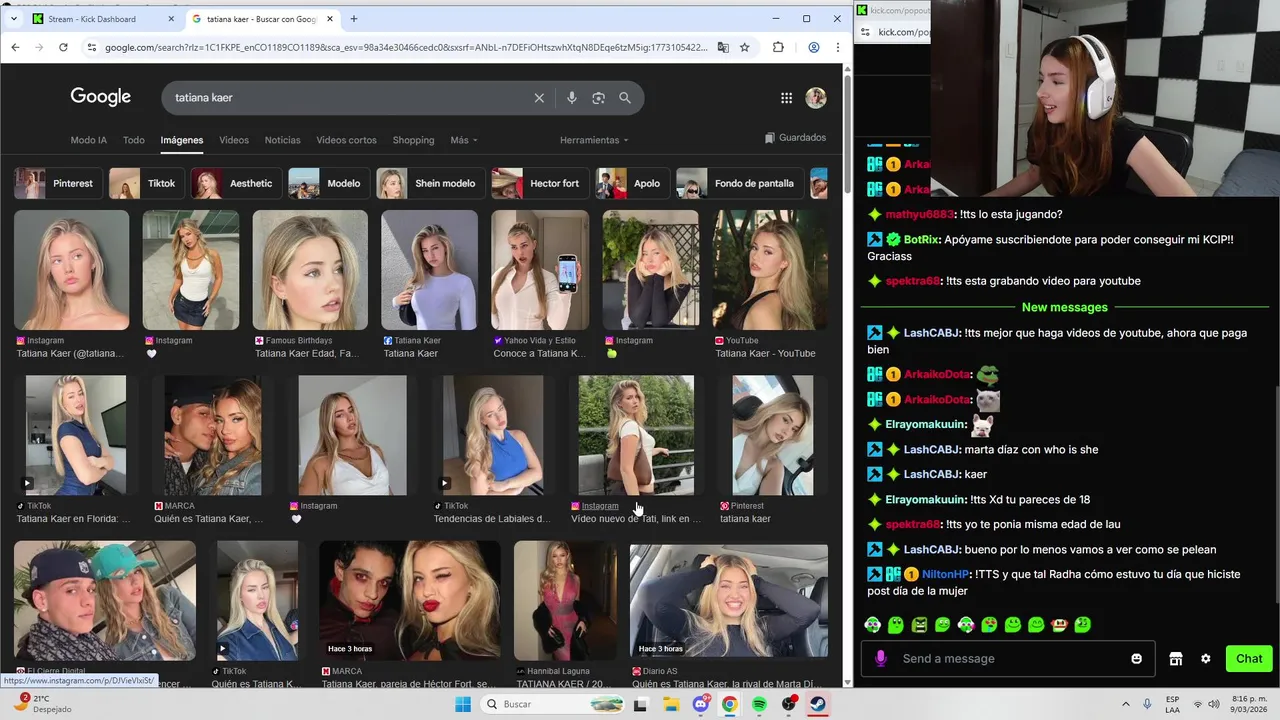Click the purple voice microphone in chat box
The width and height of the screenshot is (1280, 720).
tap(880, 658)
